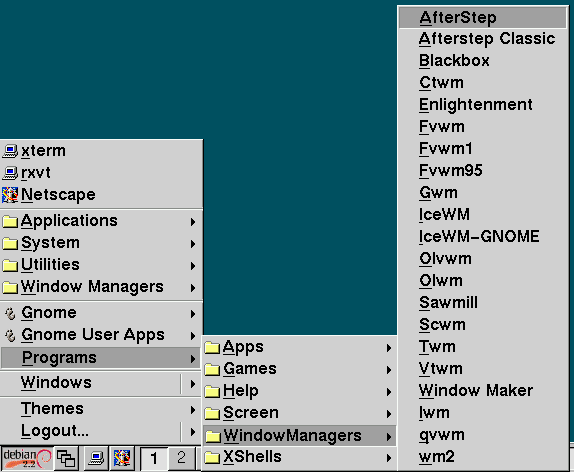Click the debian start button on taskbar

click(27, 458)
